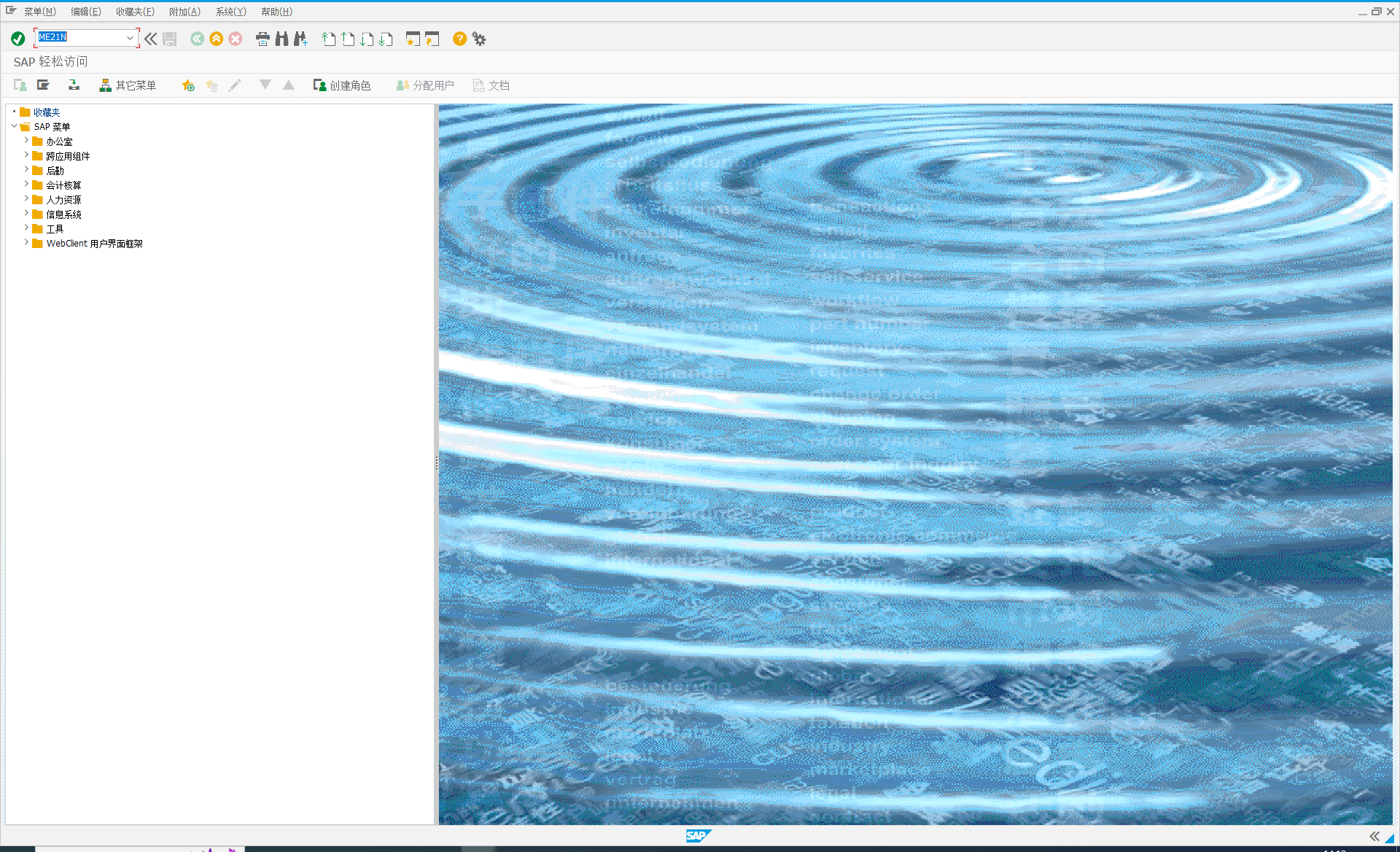Select the WebClient 用户界面框架 tree item
The width and height of the screenshot is (1400, 852).
[94, 244]
